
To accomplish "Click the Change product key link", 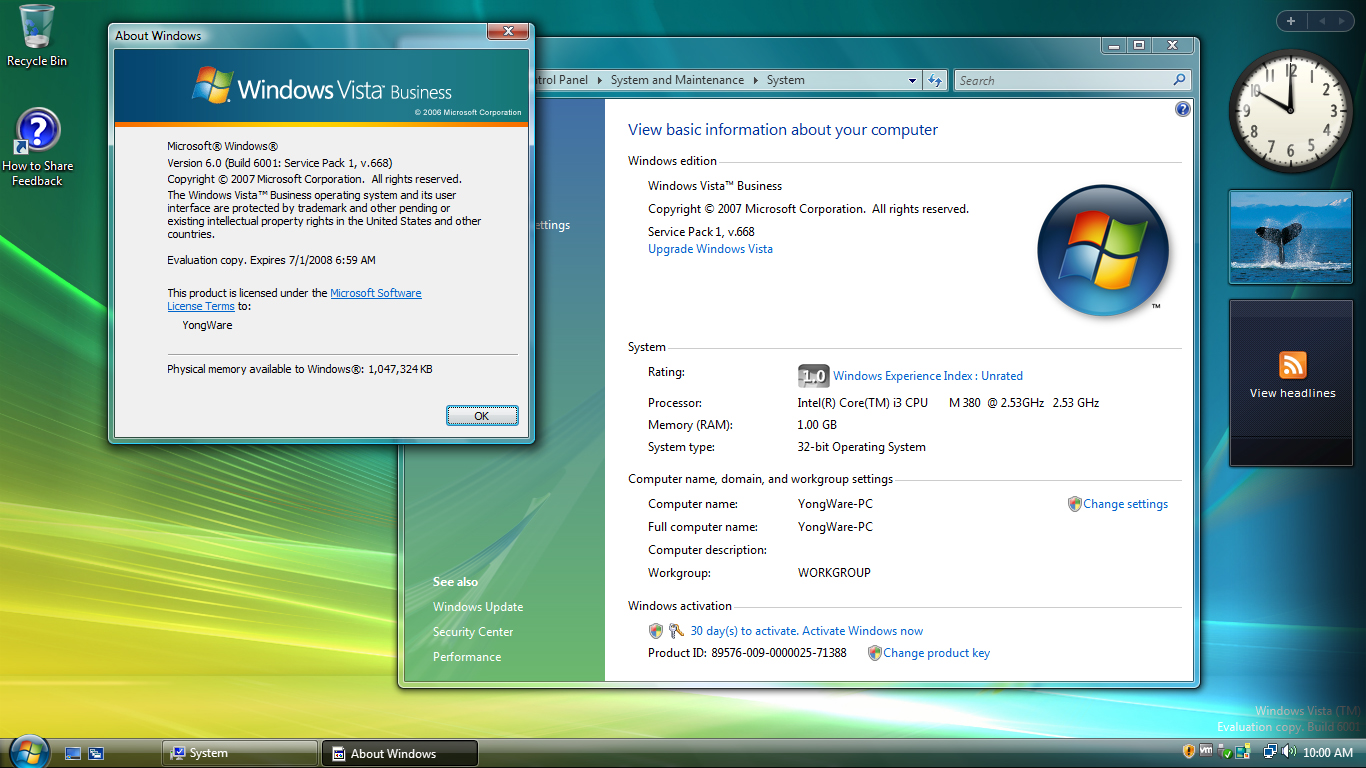I will (x=936, y=653).
